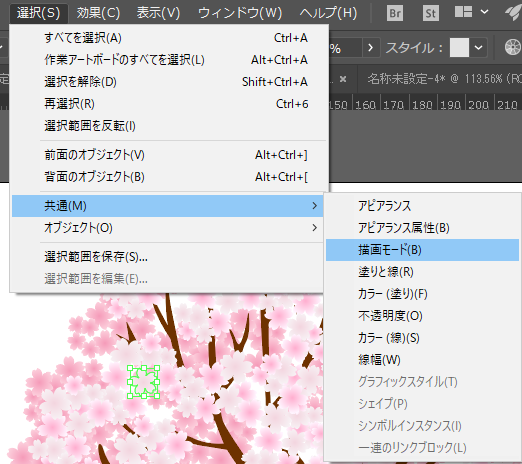The width and height of the screenshot is (522, 464).
Task: Open the 選択(S) menu
Action: click(39, 13)
